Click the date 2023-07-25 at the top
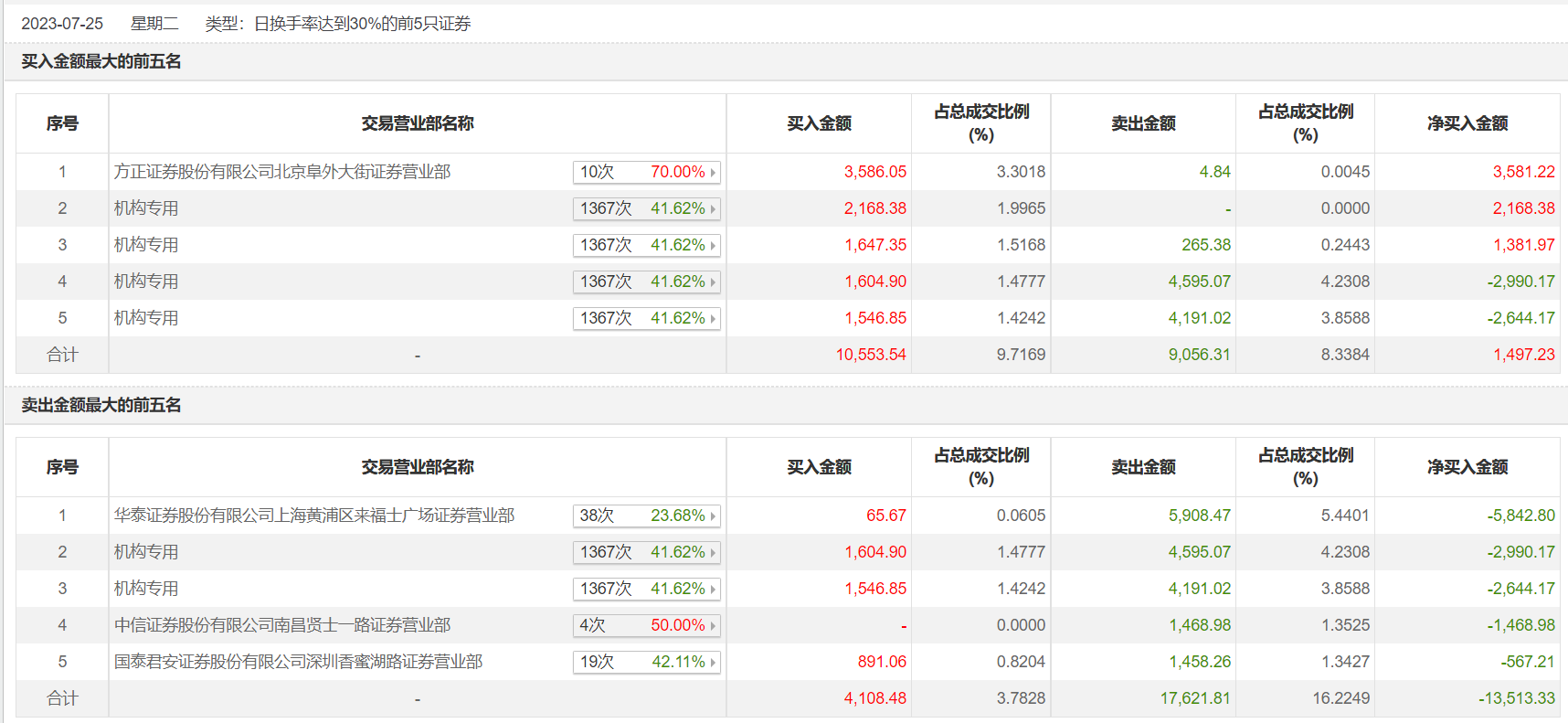1568x723 pixels. 62,24
